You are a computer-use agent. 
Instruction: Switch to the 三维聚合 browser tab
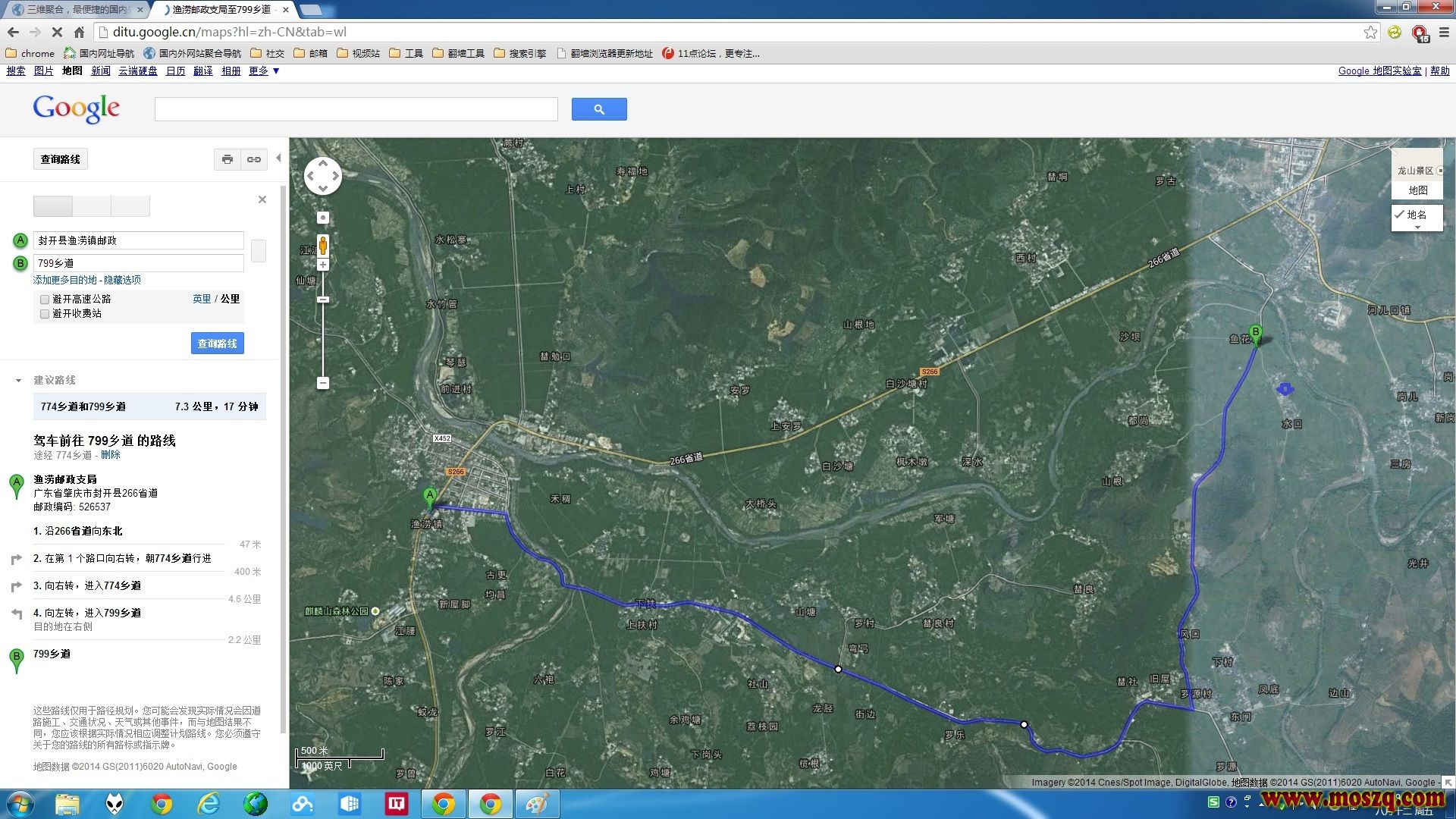(76, 10)
